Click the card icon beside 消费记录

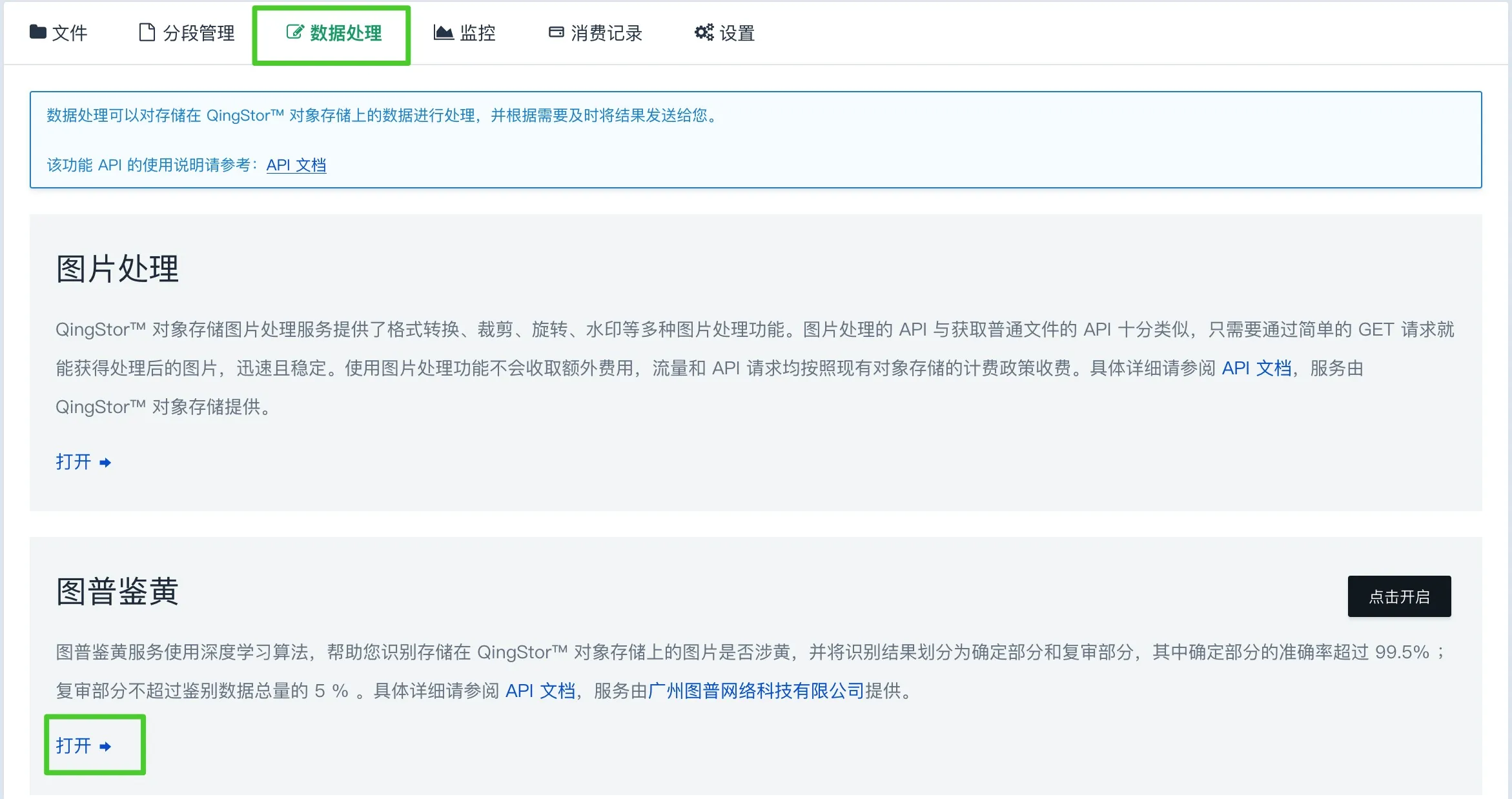coord(556,32)
